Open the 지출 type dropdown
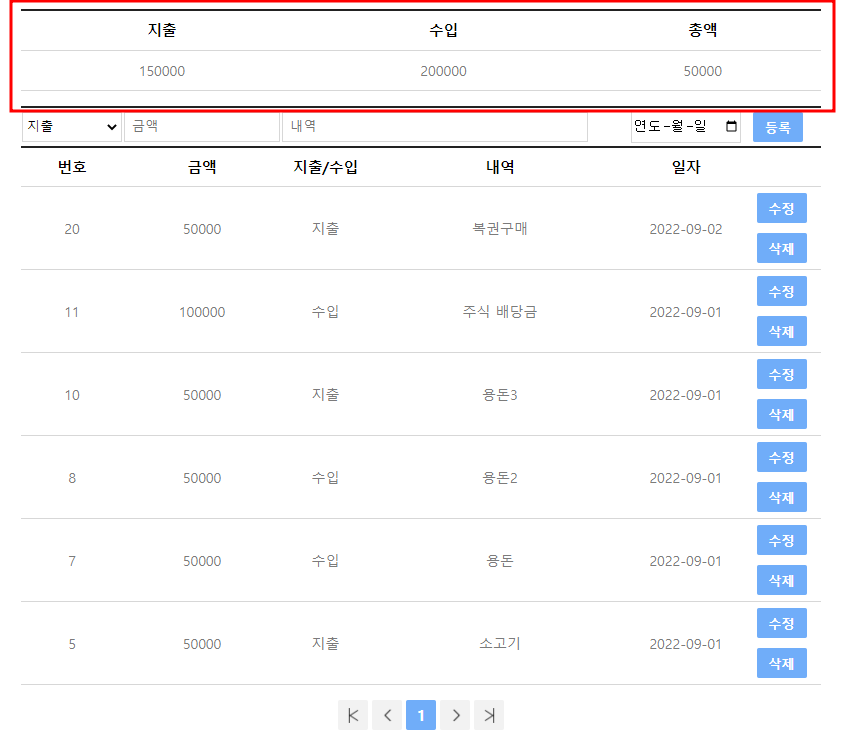848x752 pixels. (71, 127)
